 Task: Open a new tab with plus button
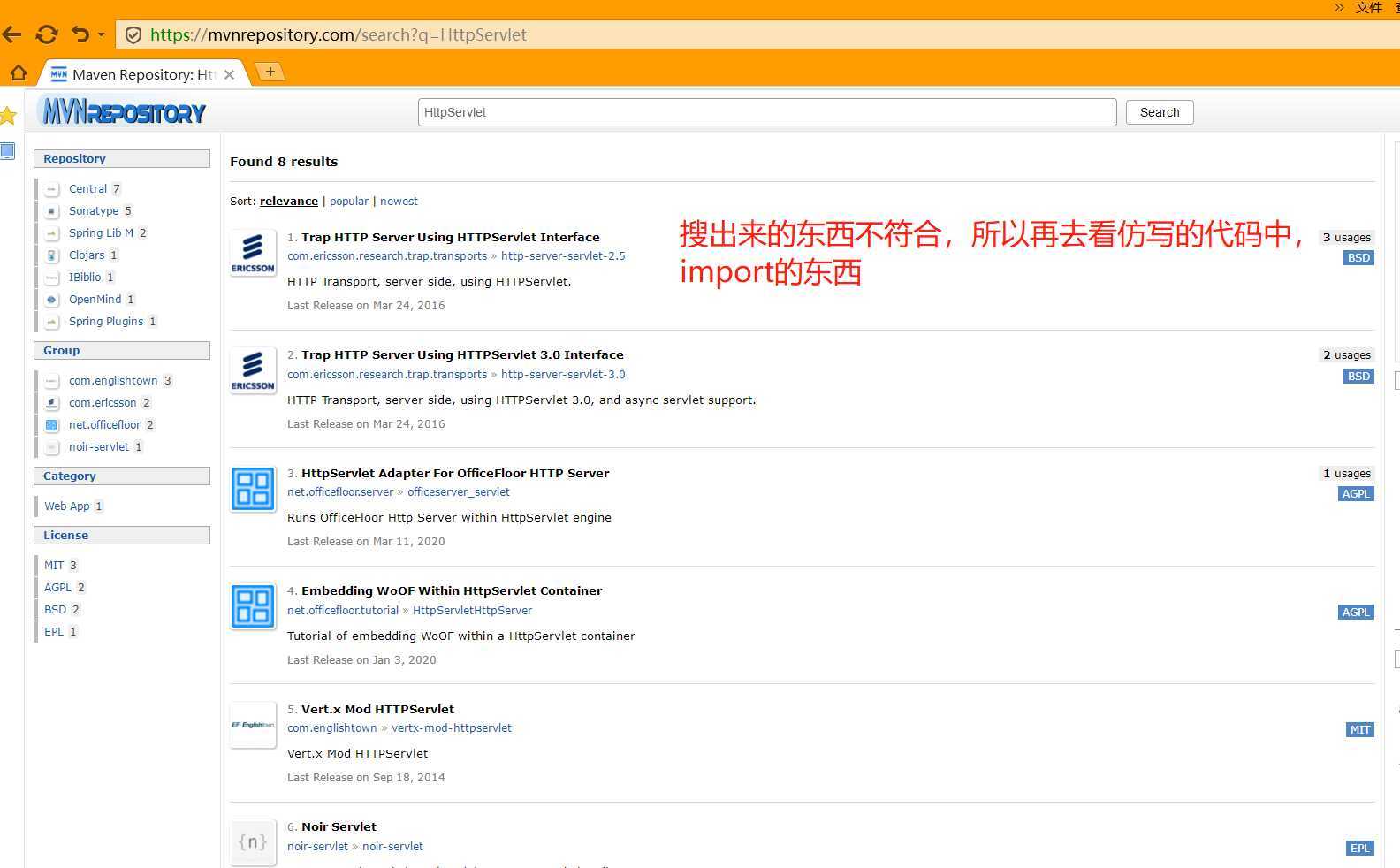(x=270, y=72)
